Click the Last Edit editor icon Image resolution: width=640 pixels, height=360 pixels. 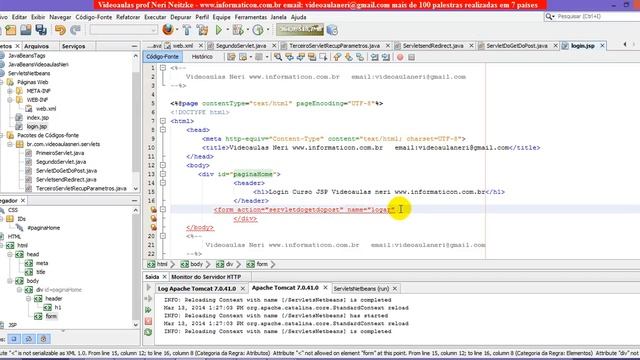pyautogui.click(x=231, y=57)
